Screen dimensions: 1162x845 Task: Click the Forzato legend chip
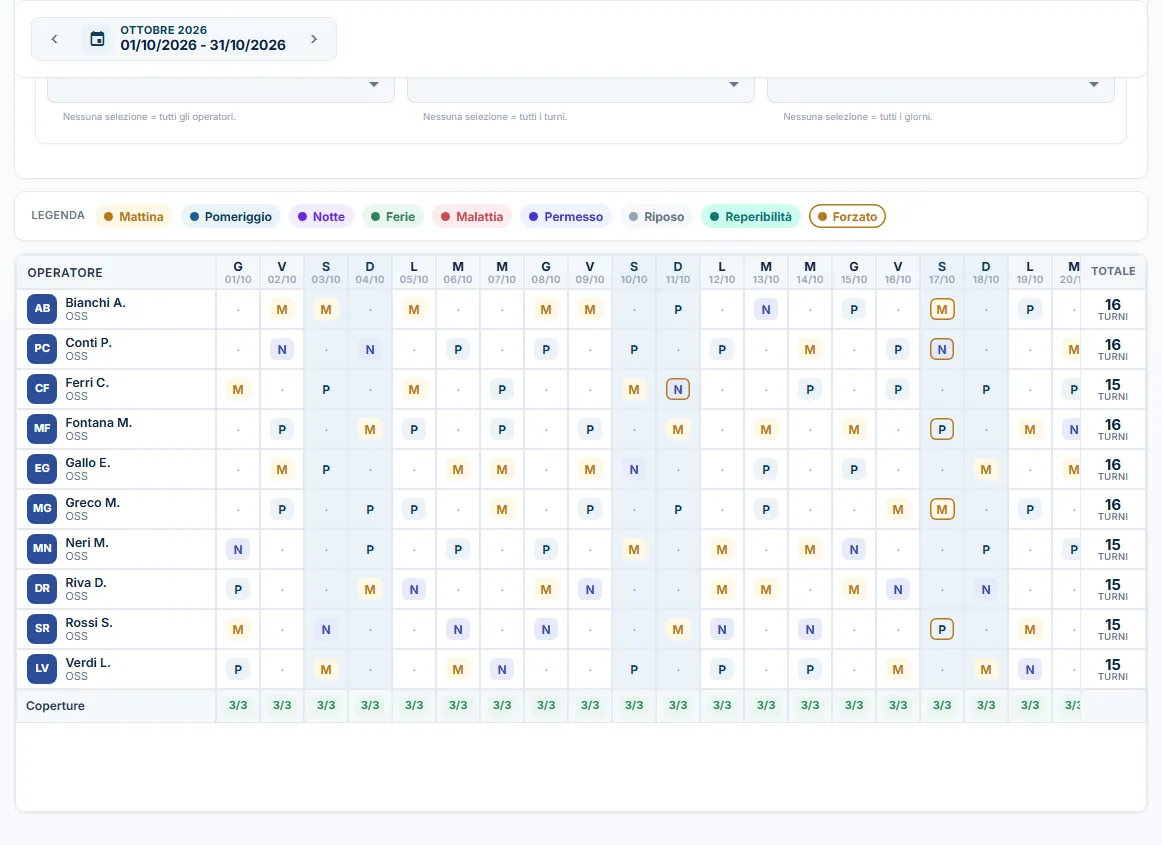(x=847, y=216)
